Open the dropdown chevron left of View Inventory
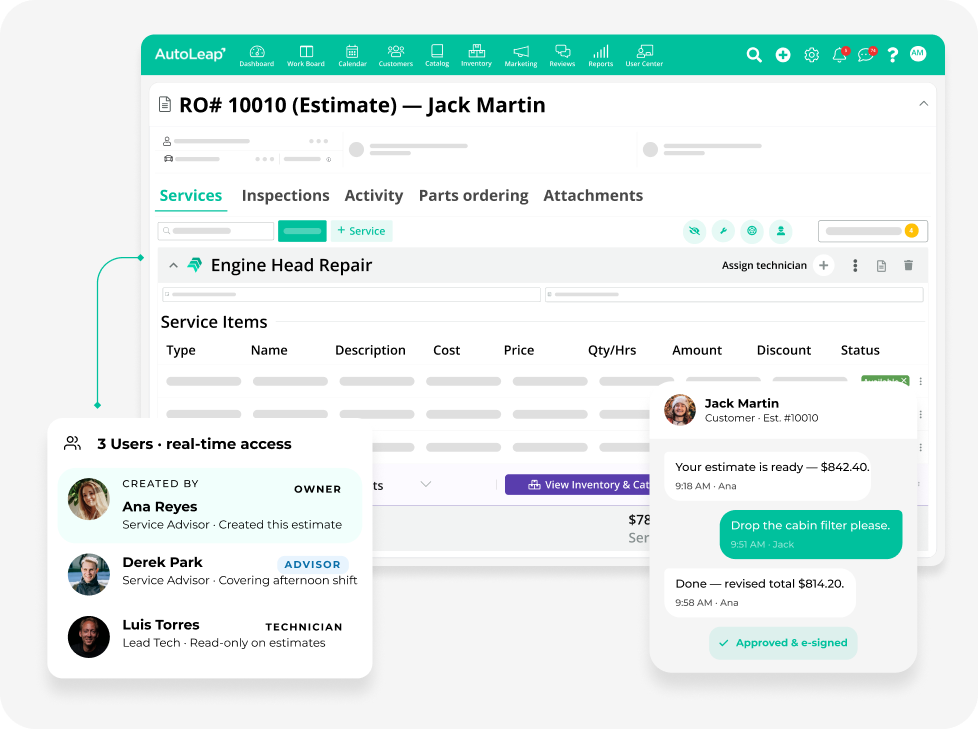 426,484
